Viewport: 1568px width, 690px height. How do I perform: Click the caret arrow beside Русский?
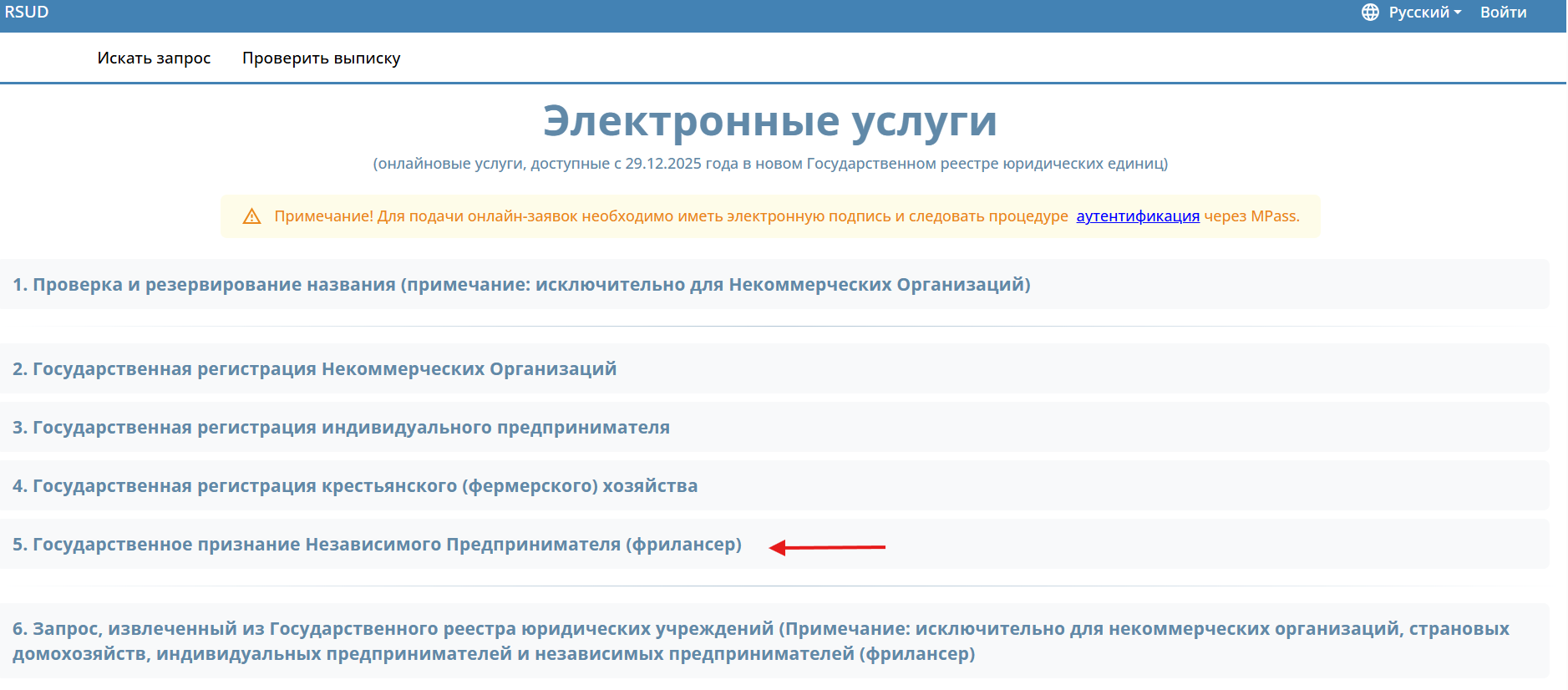click(1458, 13)
